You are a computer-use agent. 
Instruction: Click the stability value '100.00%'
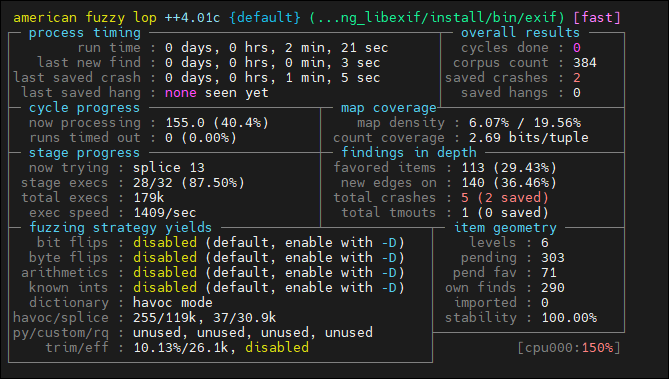[x=569, y=318]
